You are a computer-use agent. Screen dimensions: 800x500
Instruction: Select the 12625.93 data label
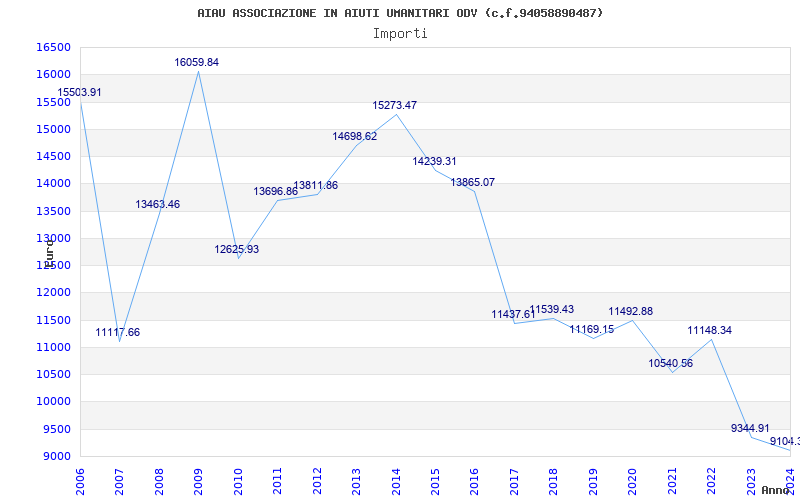pos(237,249)
